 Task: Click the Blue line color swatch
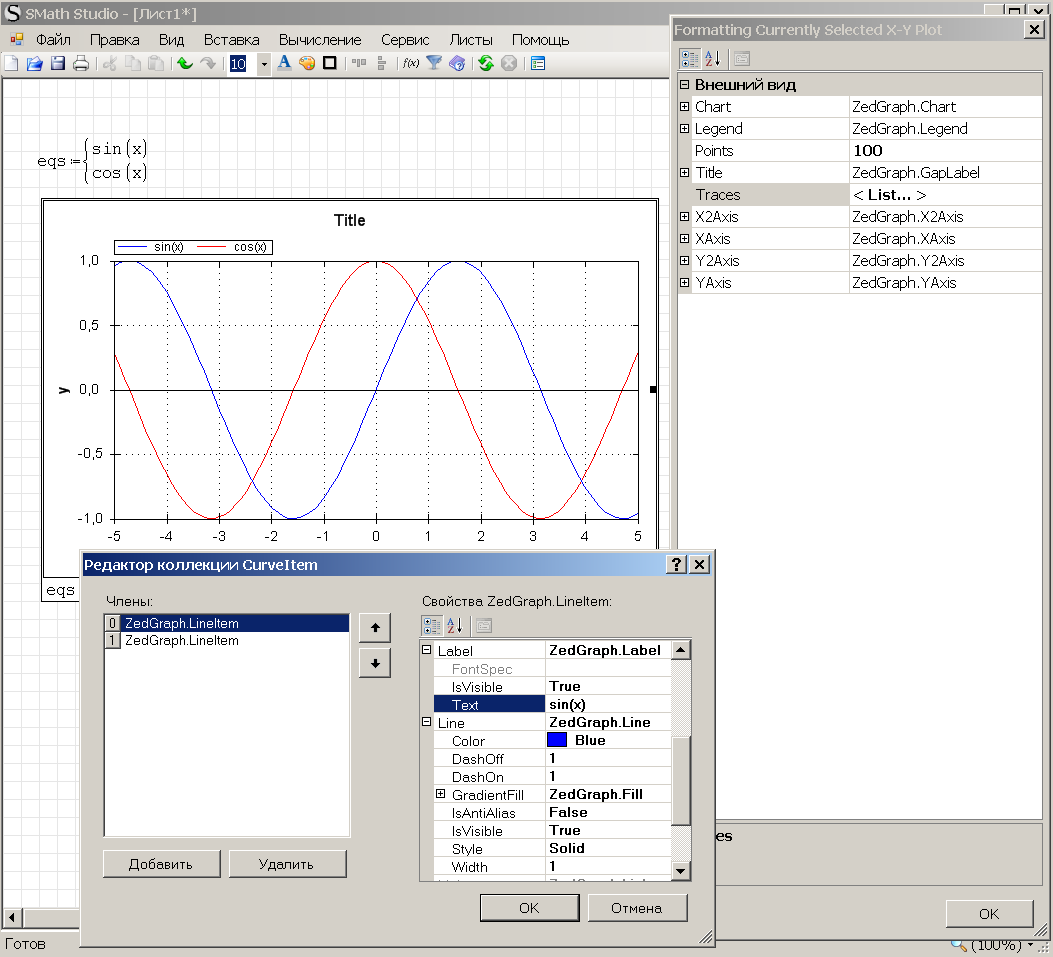pos(557,741)
